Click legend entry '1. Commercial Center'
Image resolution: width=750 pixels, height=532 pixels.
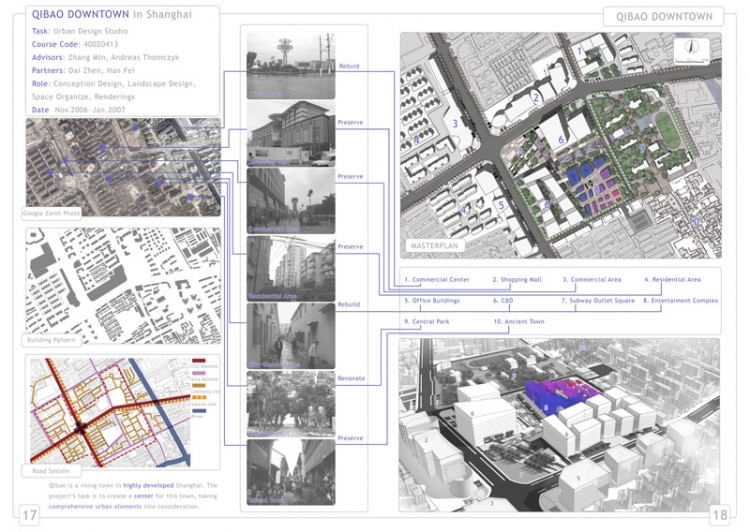(x=437, y=279)
